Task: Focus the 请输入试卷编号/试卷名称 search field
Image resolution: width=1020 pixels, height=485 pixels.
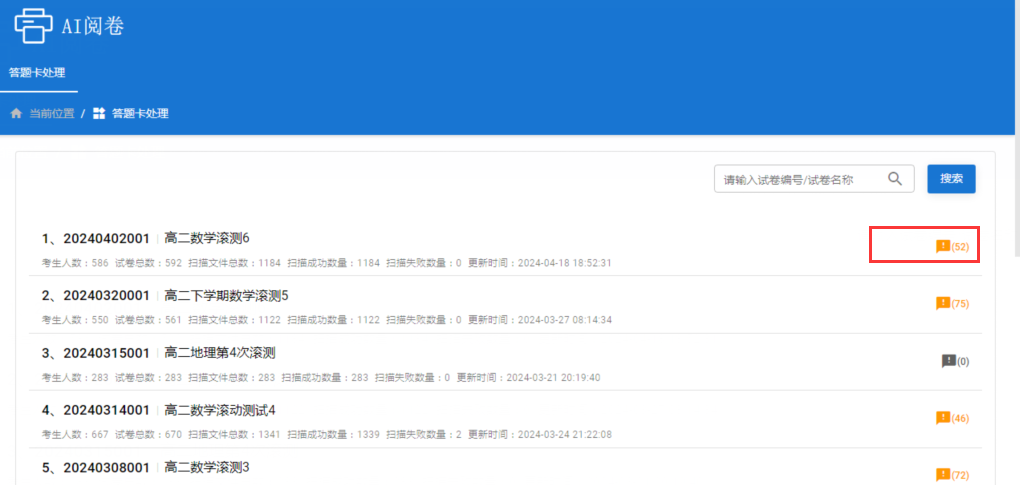Action: pos(802,179)
